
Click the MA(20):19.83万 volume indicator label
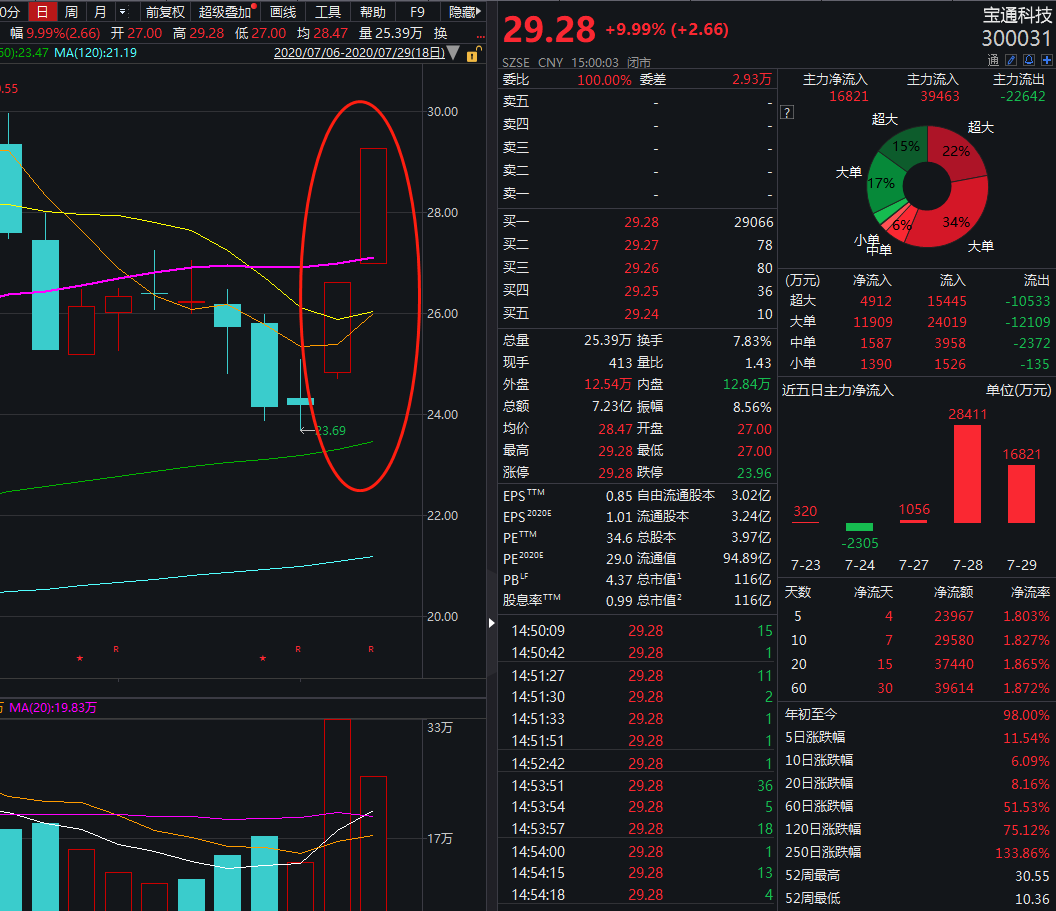click(53, 708)
